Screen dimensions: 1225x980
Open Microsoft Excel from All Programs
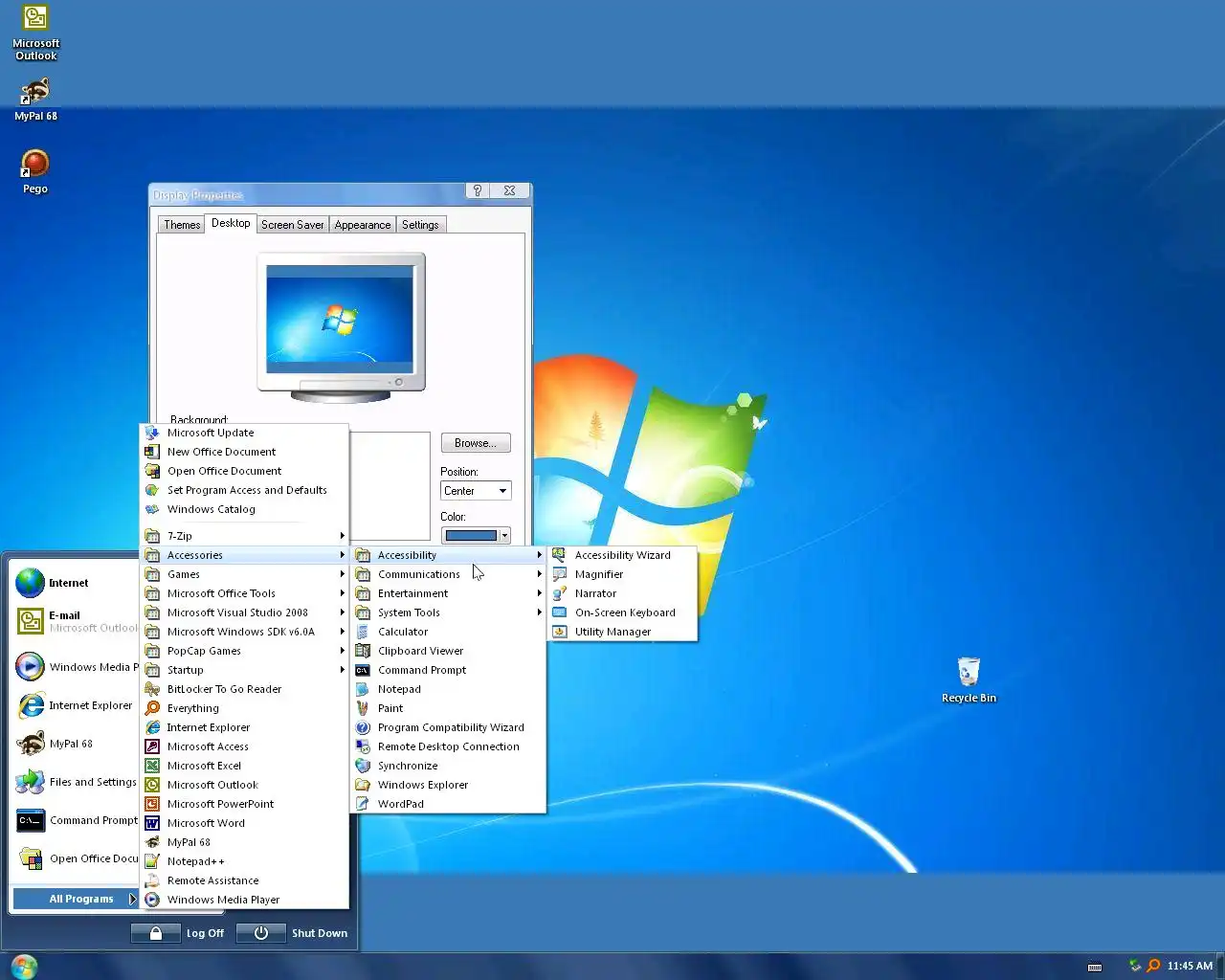(244, 766)
